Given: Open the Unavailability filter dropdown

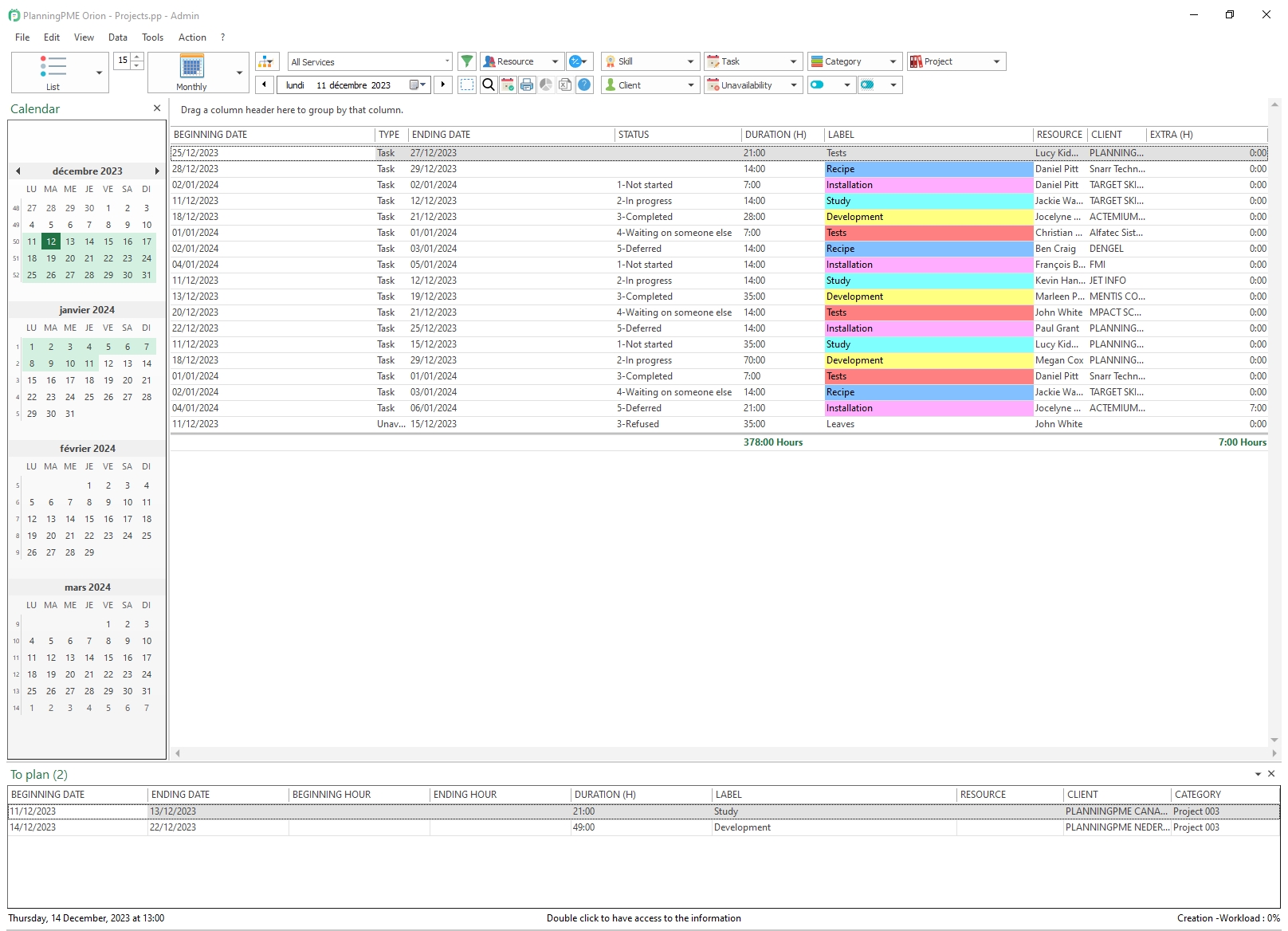Looking at the screenshot, I should (x=753, y=84).
